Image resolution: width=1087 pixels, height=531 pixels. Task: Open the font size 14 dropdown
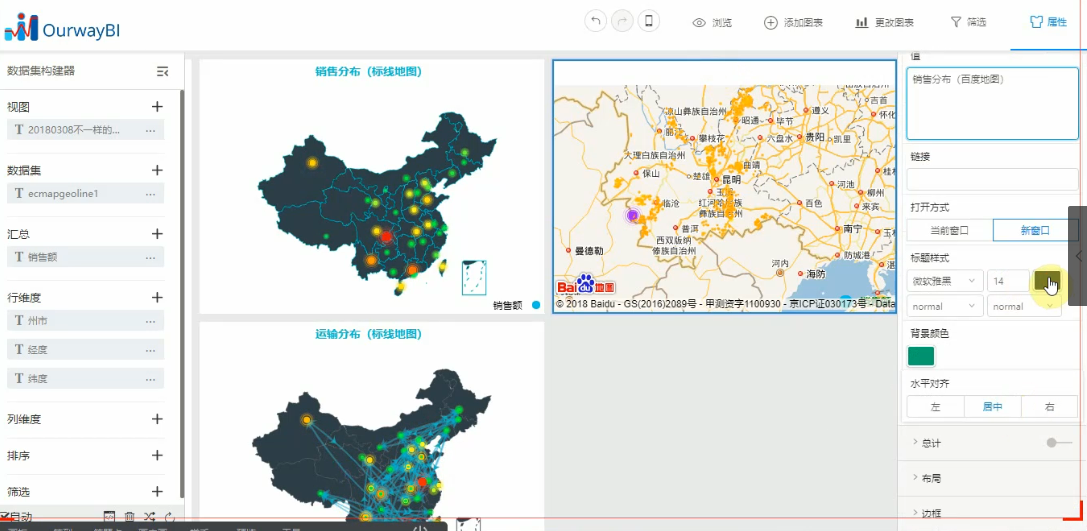[x=1008, y=281]
